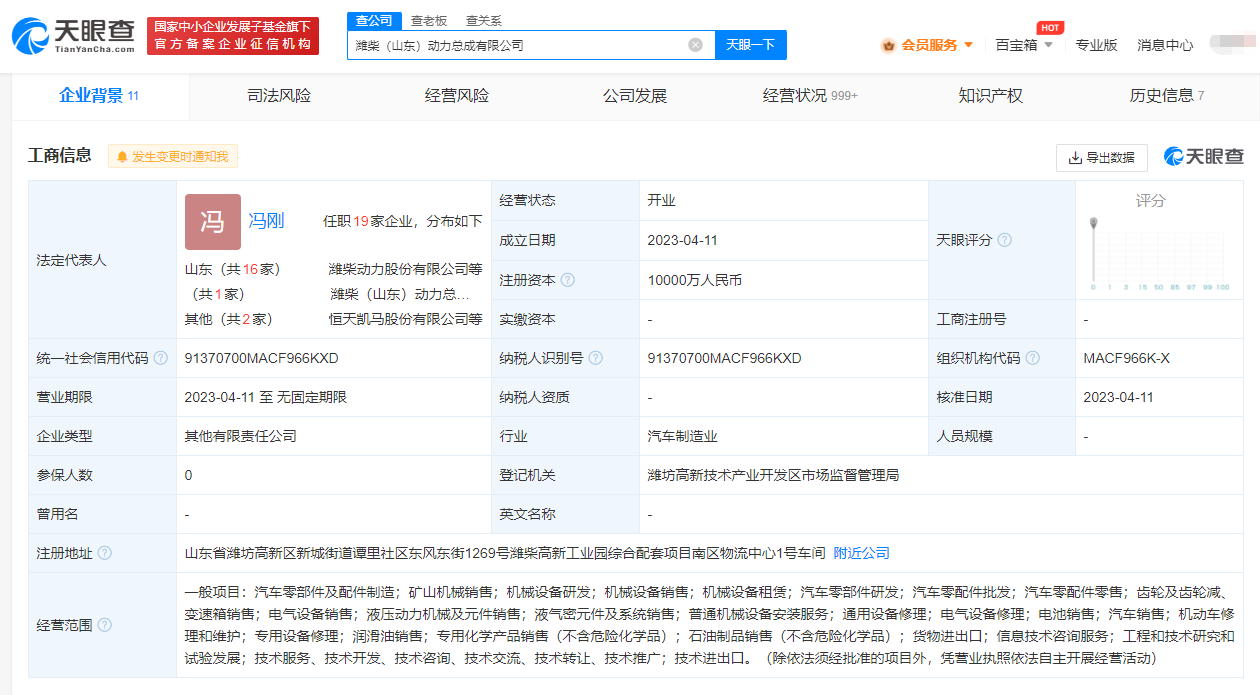Switch to the 查老板 search tab
The image size is (1260, 695).
coord(429,20)
